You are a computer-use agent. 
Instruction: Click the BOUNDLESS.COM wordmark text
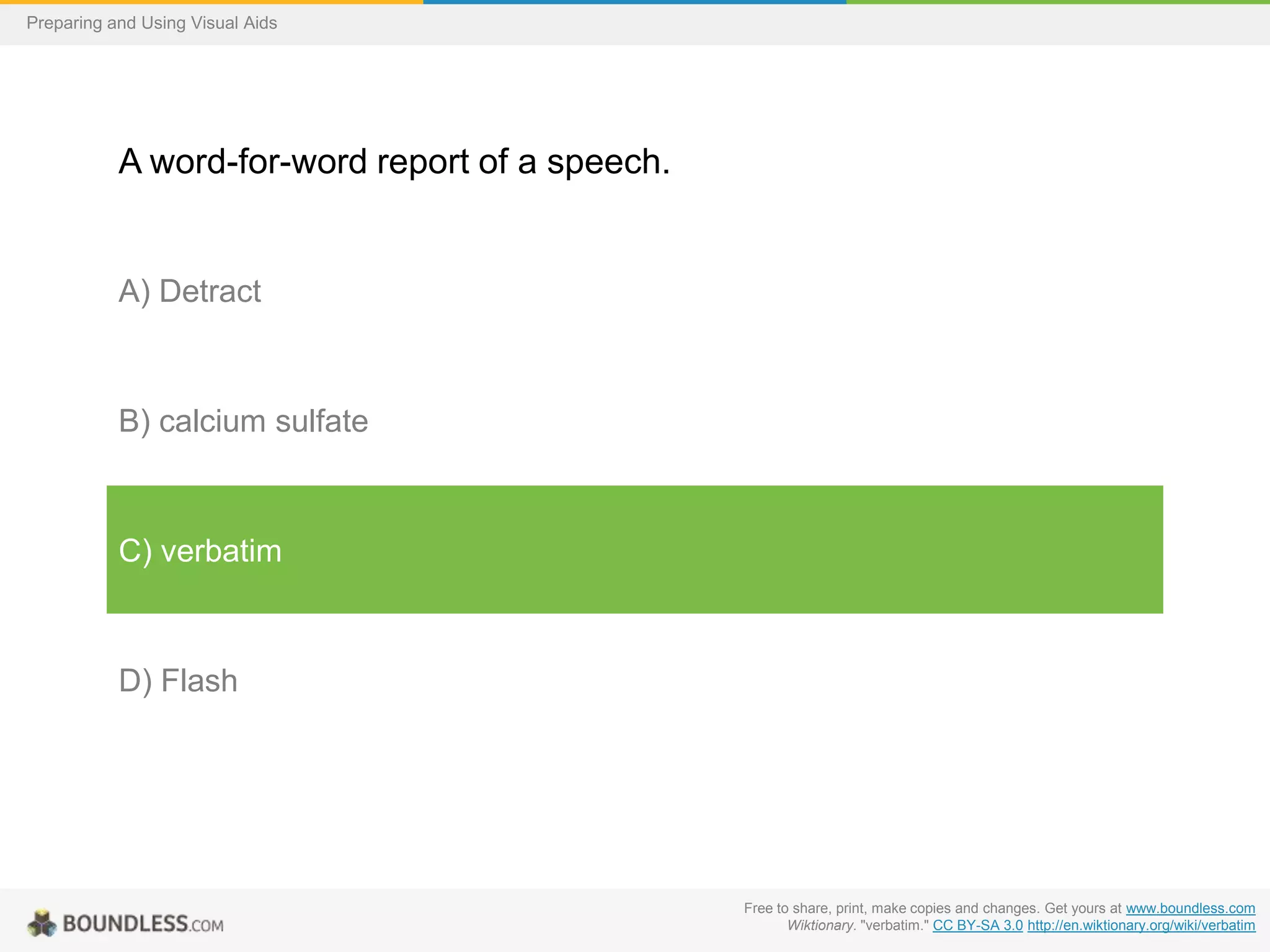[143, 924]
